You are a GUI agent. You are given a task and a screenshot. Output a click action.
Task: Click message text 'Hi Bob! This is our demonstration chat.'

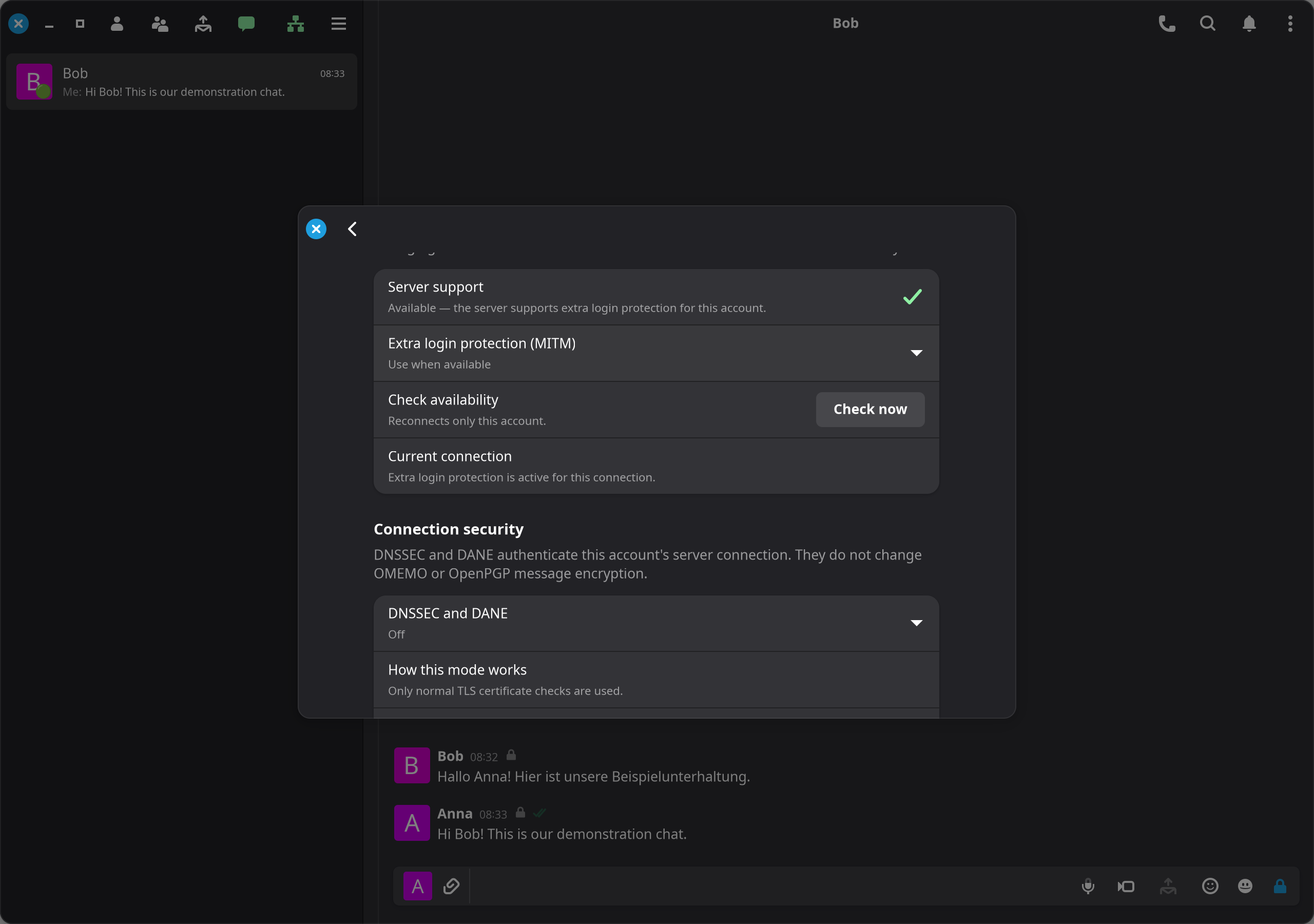562,834
